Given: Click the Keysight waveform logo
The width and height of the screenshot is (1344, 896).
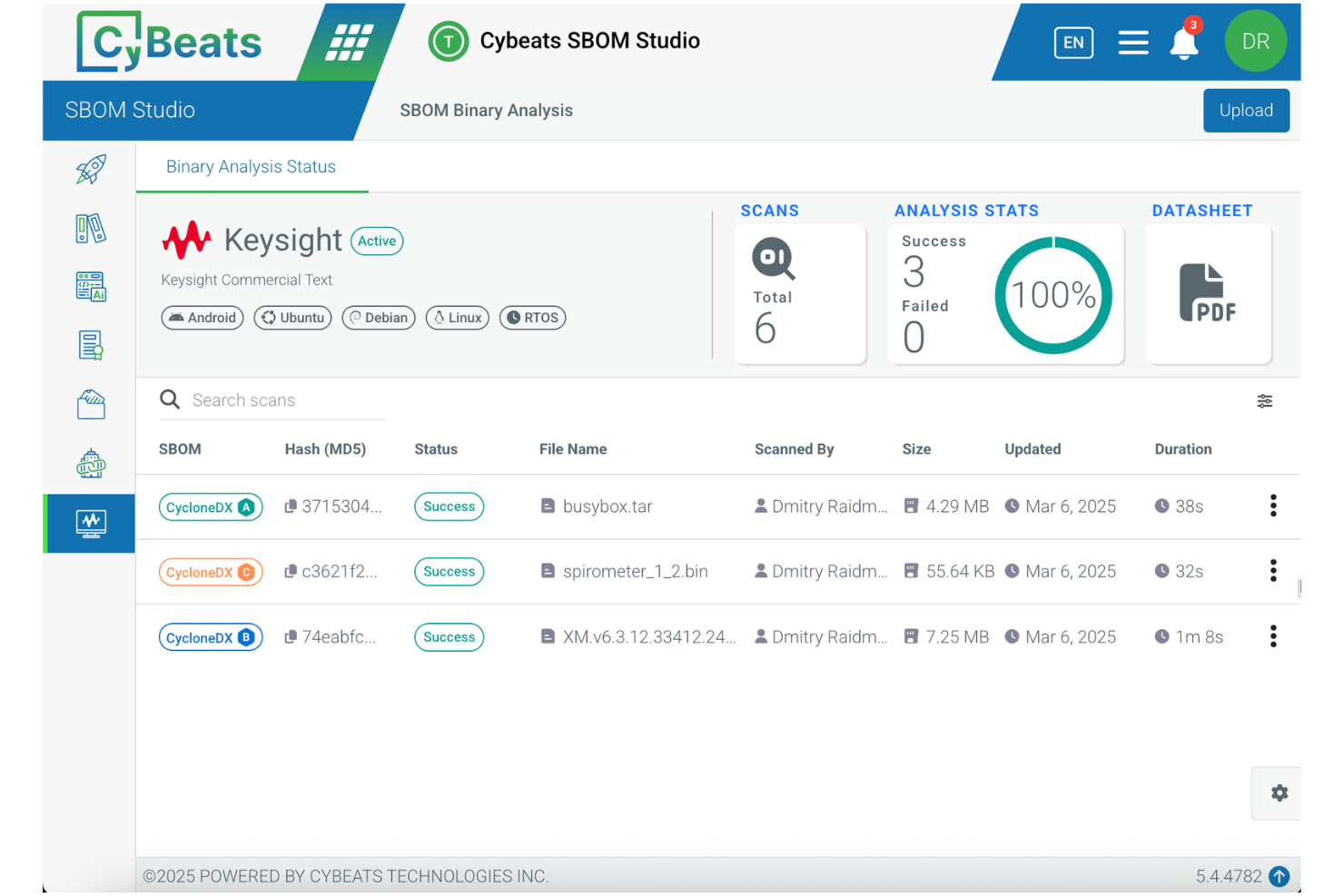Looking at the screenshot, I should [x=186, y=240].
